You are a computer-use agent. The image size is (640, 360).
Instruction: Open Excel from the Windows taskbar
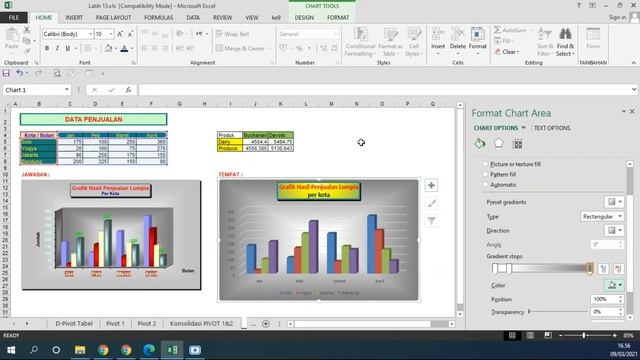pos(172,350)
